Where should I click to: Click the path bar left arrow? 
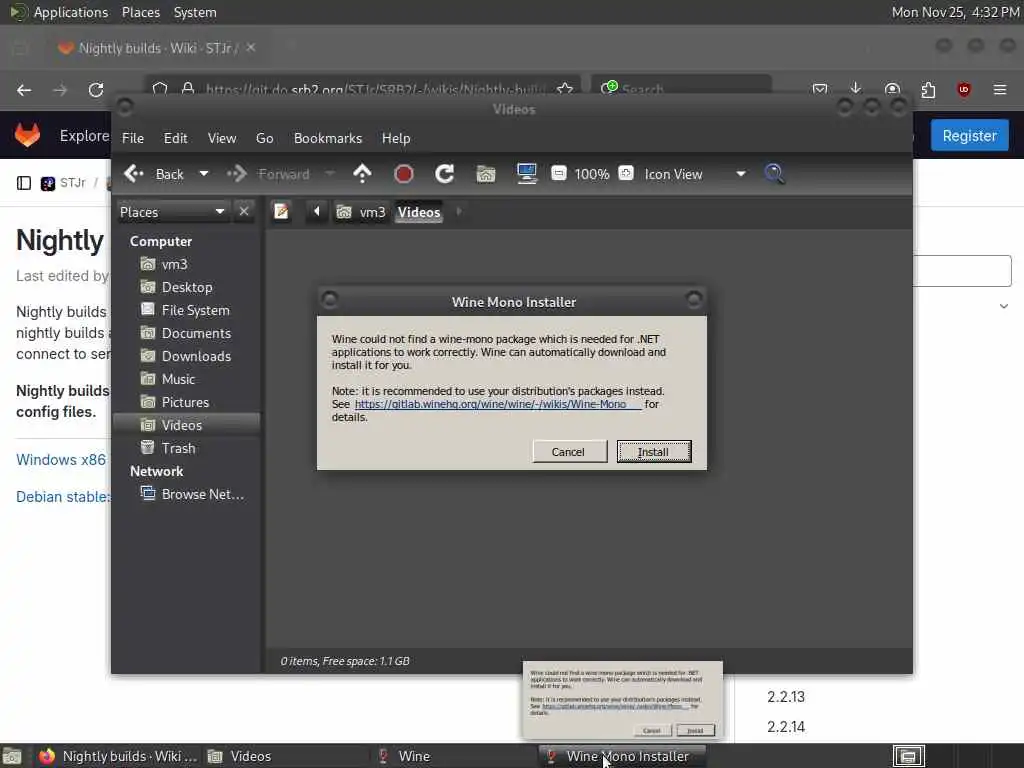(317, 212)
